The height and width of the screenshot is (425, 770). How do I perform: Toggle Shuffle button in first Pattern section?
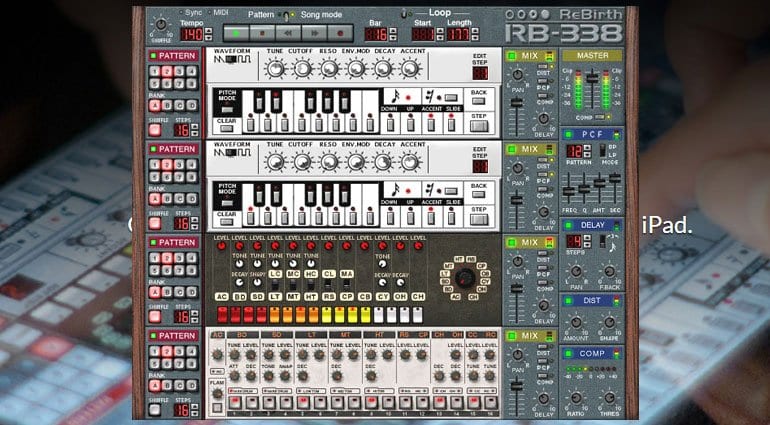point(155,130)
